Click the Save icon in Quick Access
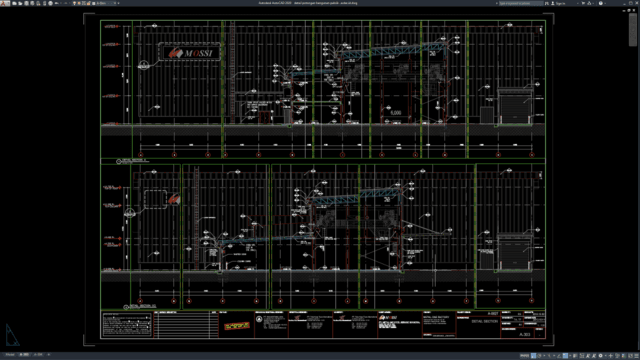 tap(26, 3)
